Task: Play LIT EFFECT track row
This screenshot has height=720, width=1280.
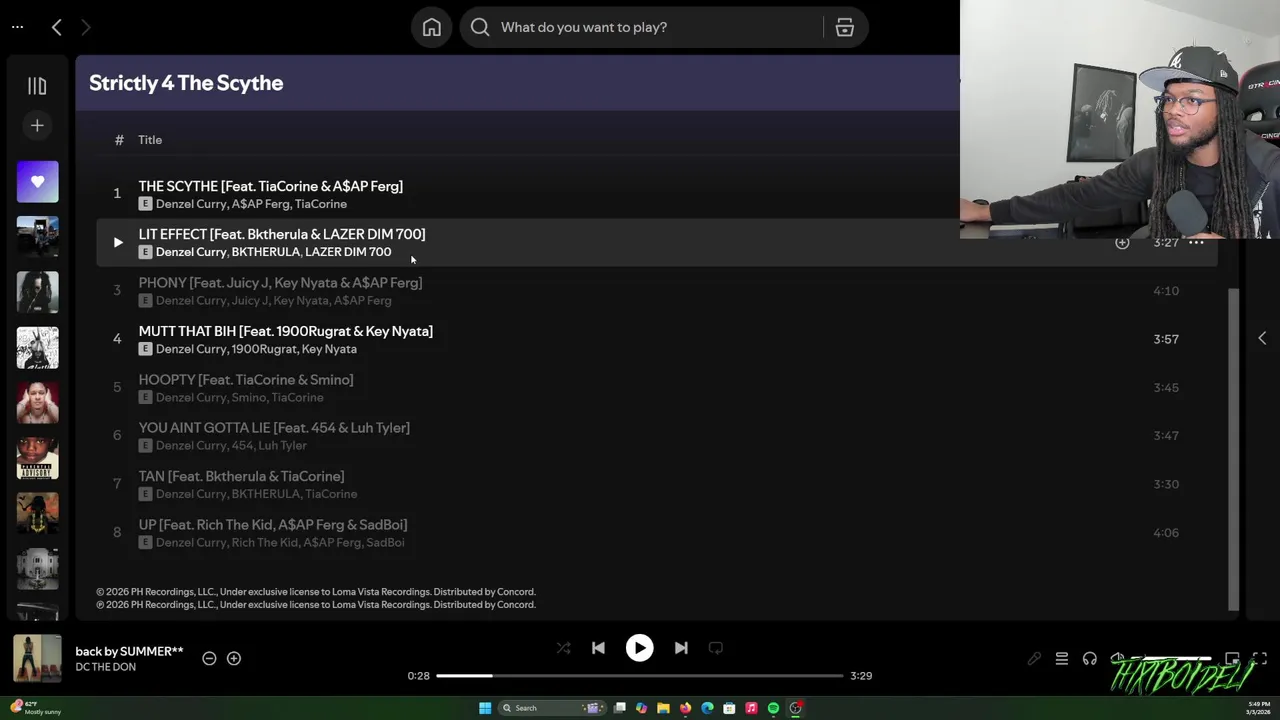Action: point(118,242)
